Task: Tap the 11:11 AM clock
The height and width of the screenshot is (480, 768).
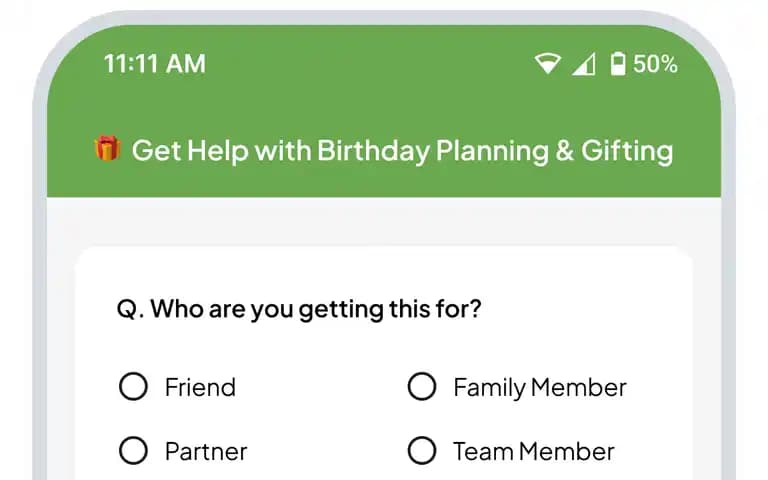Action: point(155,64)
